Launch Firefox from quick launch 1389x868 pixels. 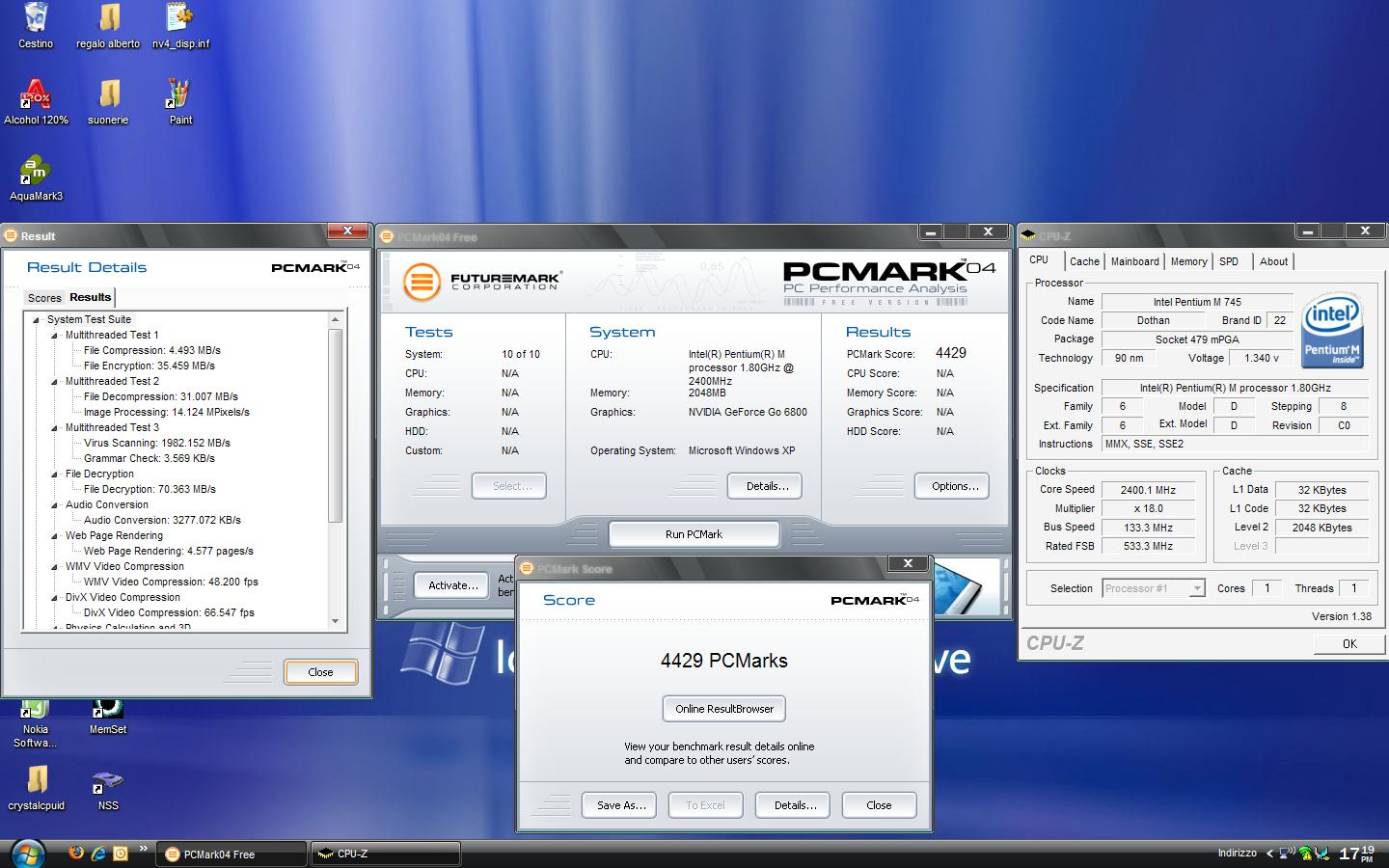tap(76, 853)
